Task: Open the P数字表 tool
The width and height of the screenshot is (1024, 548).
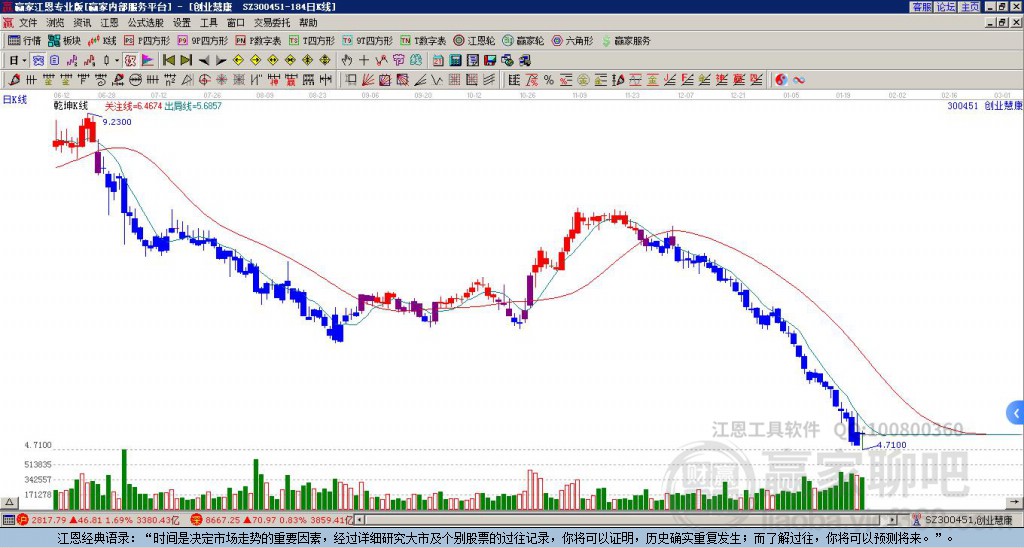Action: (x=258, y=40)
